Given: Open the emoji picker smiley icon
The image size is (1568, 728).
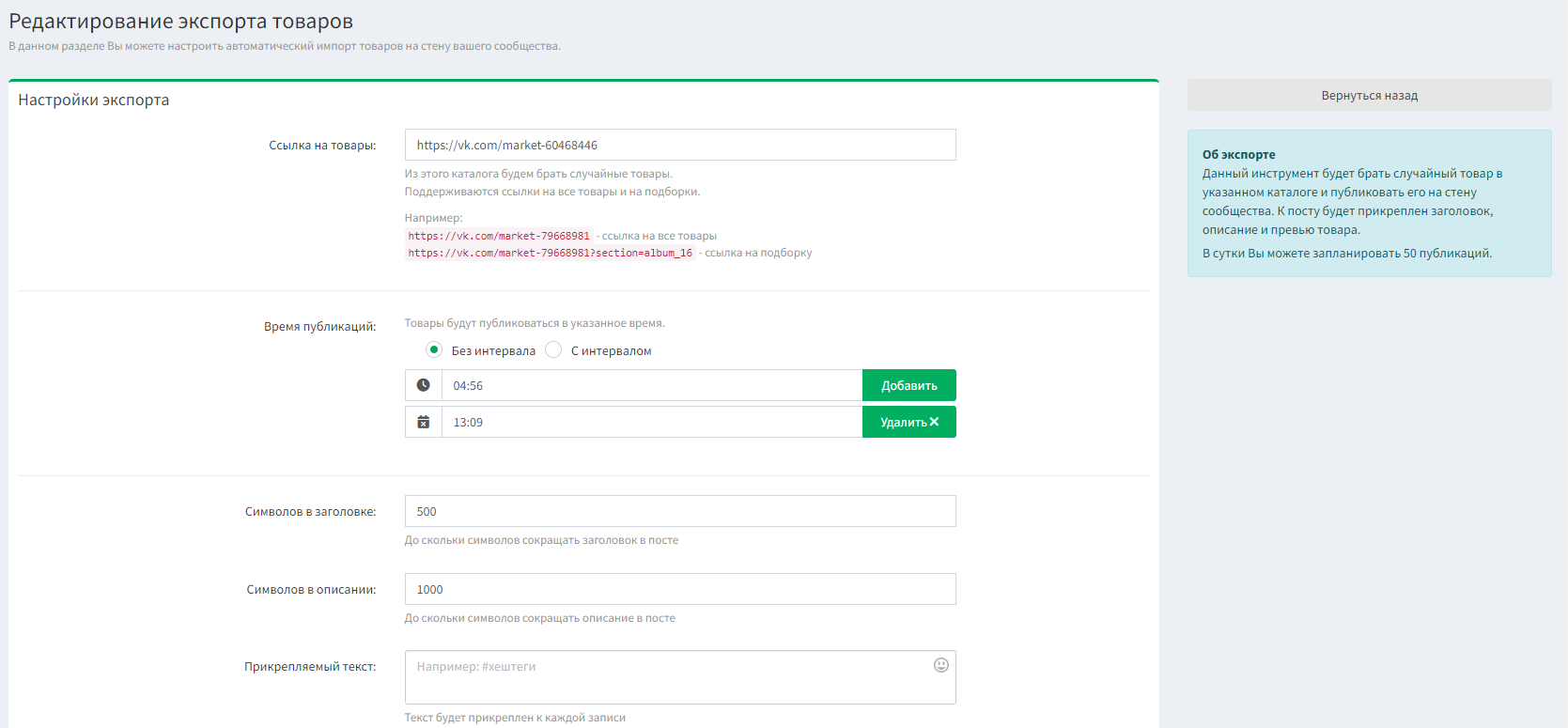Looking at the screenshot, I should click(x=940, y=665).
